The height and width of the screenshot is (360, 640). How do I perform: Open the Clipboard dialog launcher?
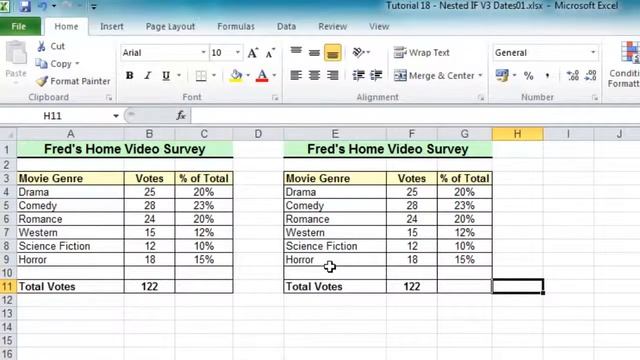tap(109, 98)
